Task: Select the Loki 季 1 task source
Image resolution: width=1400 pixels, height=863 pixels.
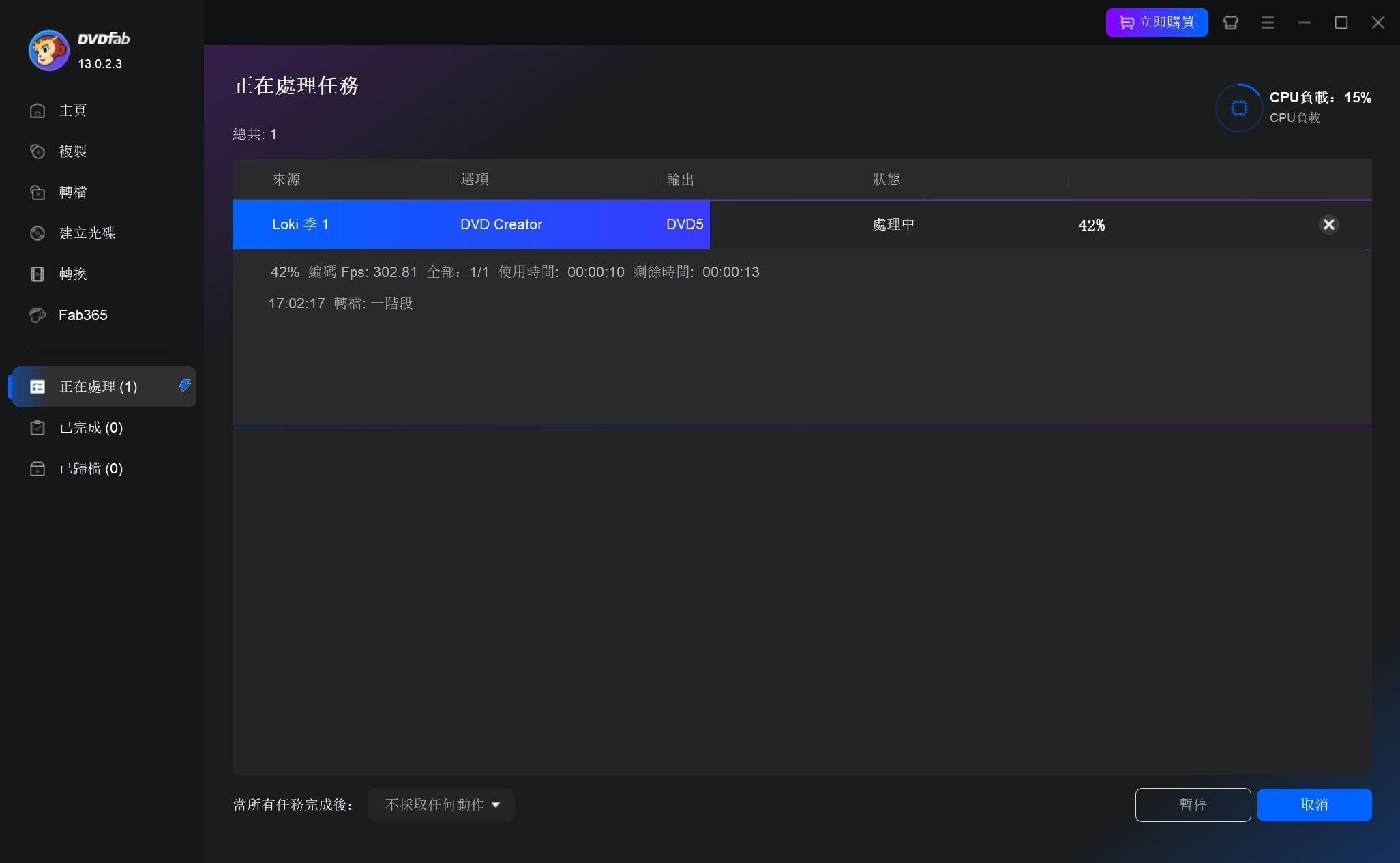Action: 300,224
